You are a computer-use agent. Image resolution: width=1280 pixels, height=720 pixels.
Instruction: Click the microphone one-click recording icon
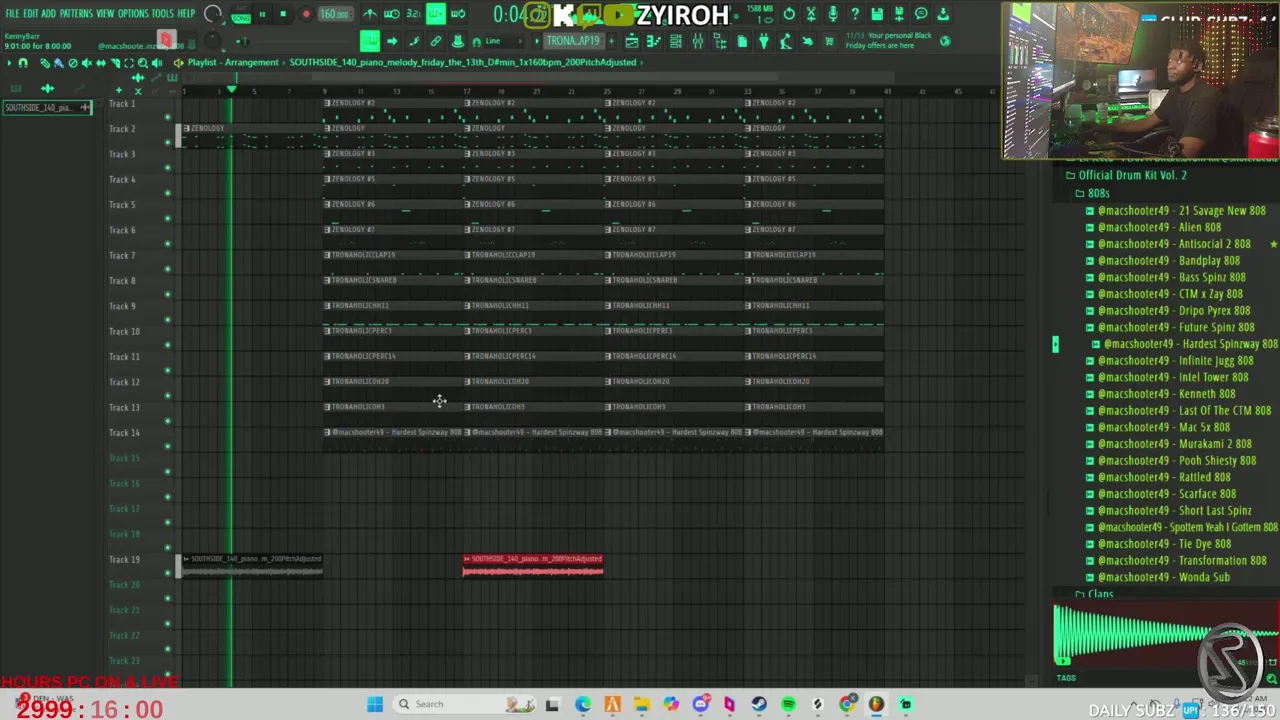(833, 14)
